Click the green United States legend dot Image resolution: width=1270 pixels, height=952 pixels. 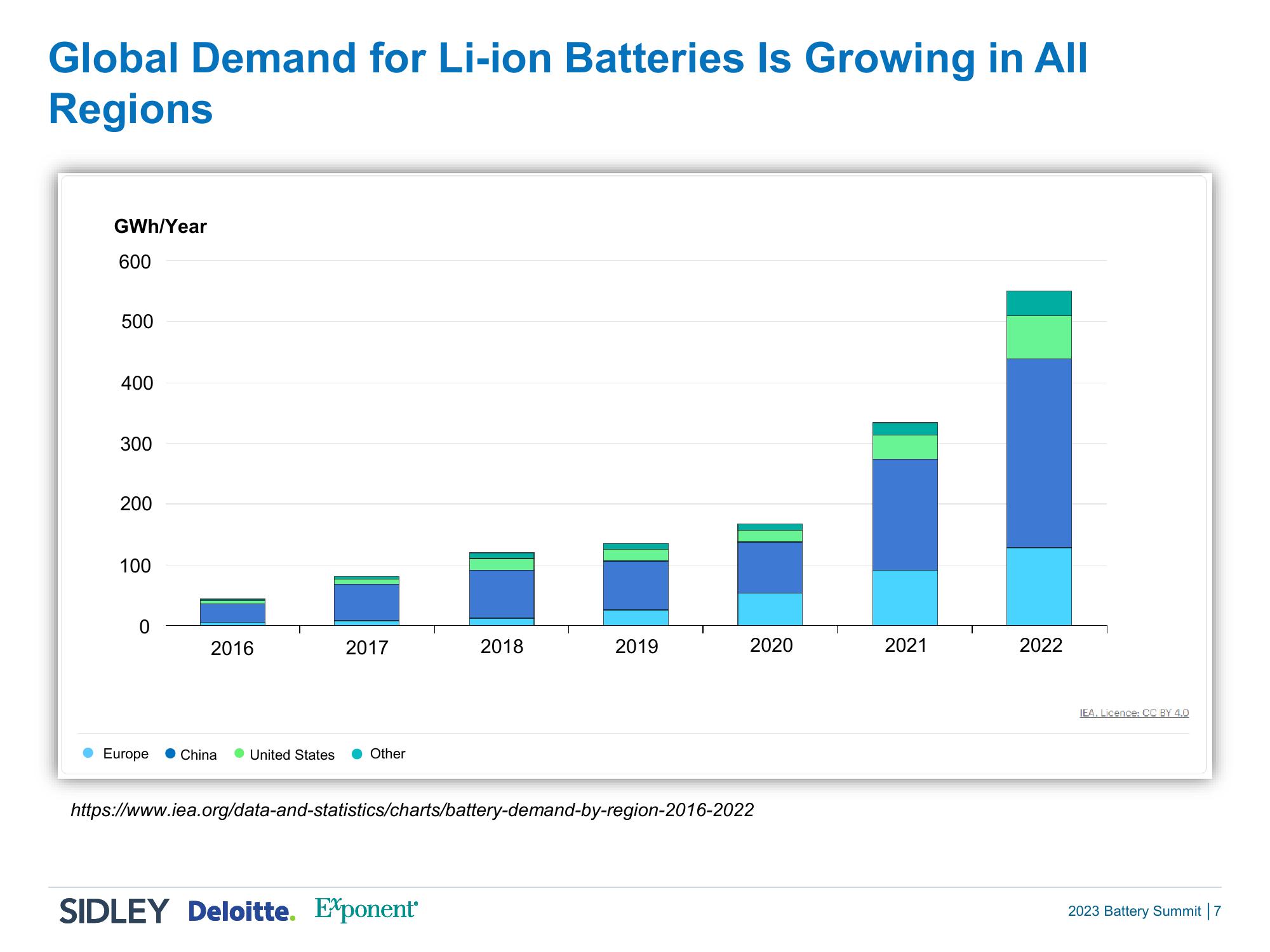239,753
